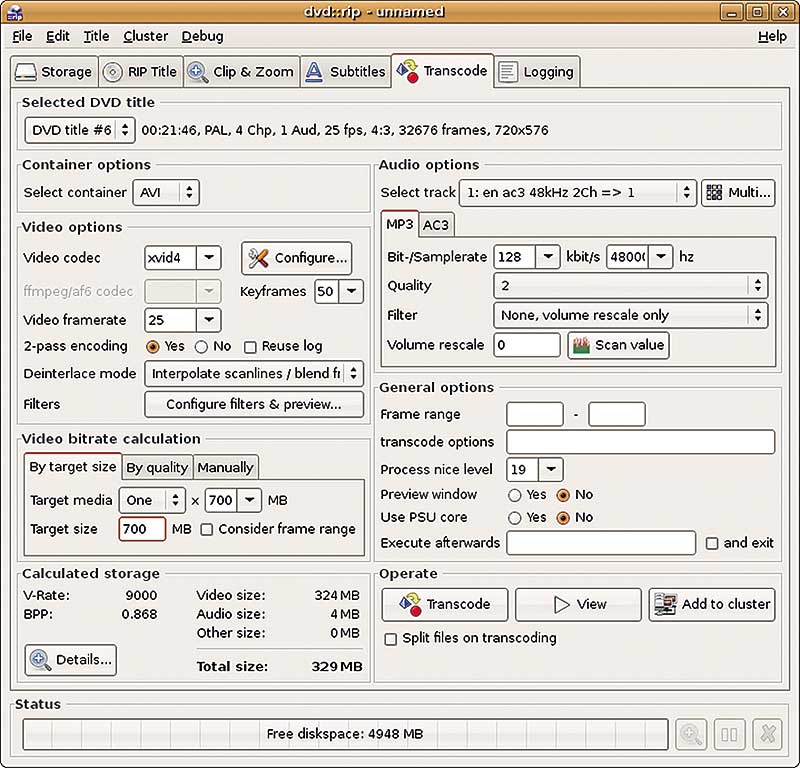Select Yes for 2-pass encoding

click(152, 347)
